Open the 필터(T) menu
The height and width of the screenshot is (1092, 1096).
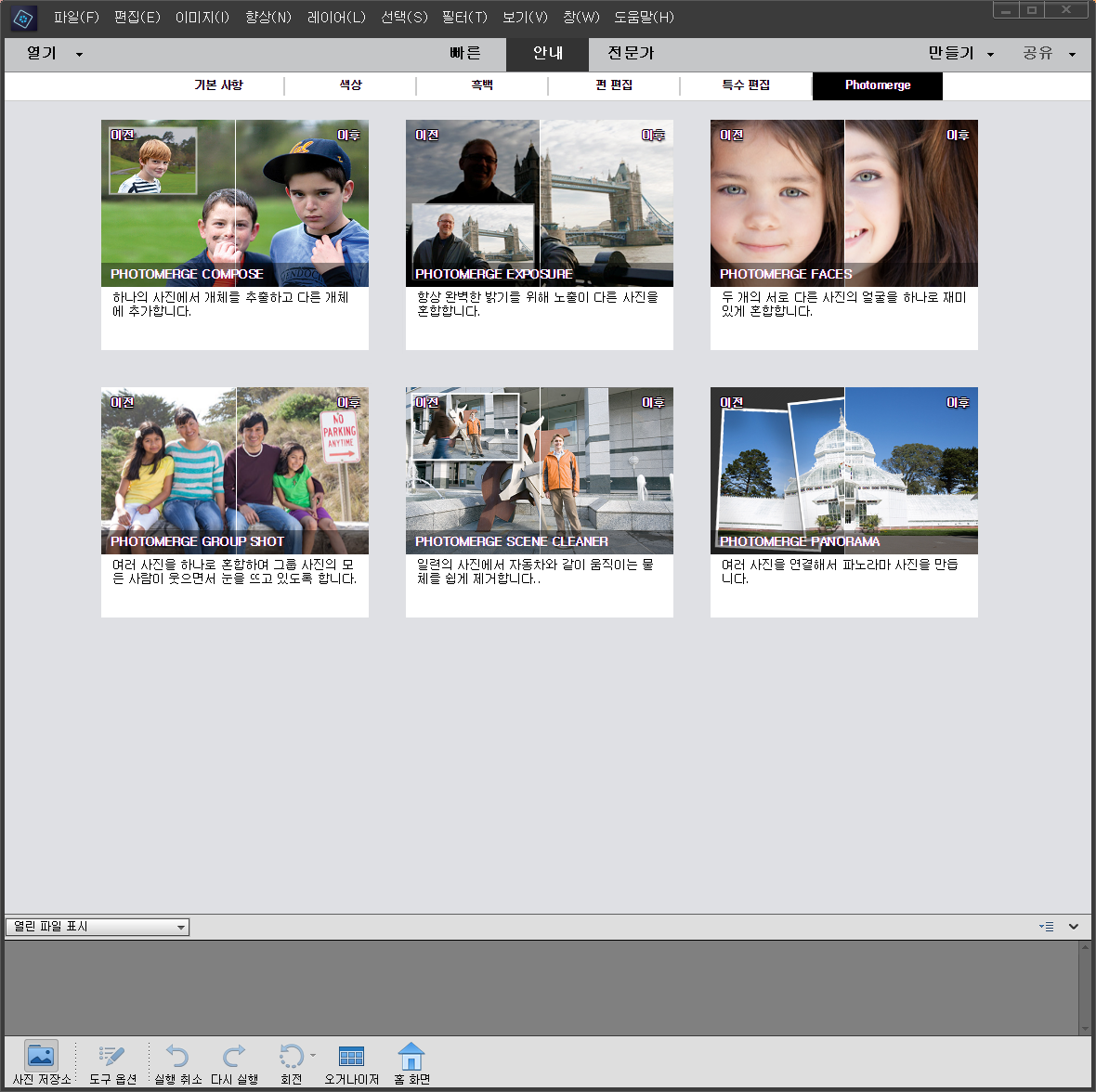click(464, 18)
